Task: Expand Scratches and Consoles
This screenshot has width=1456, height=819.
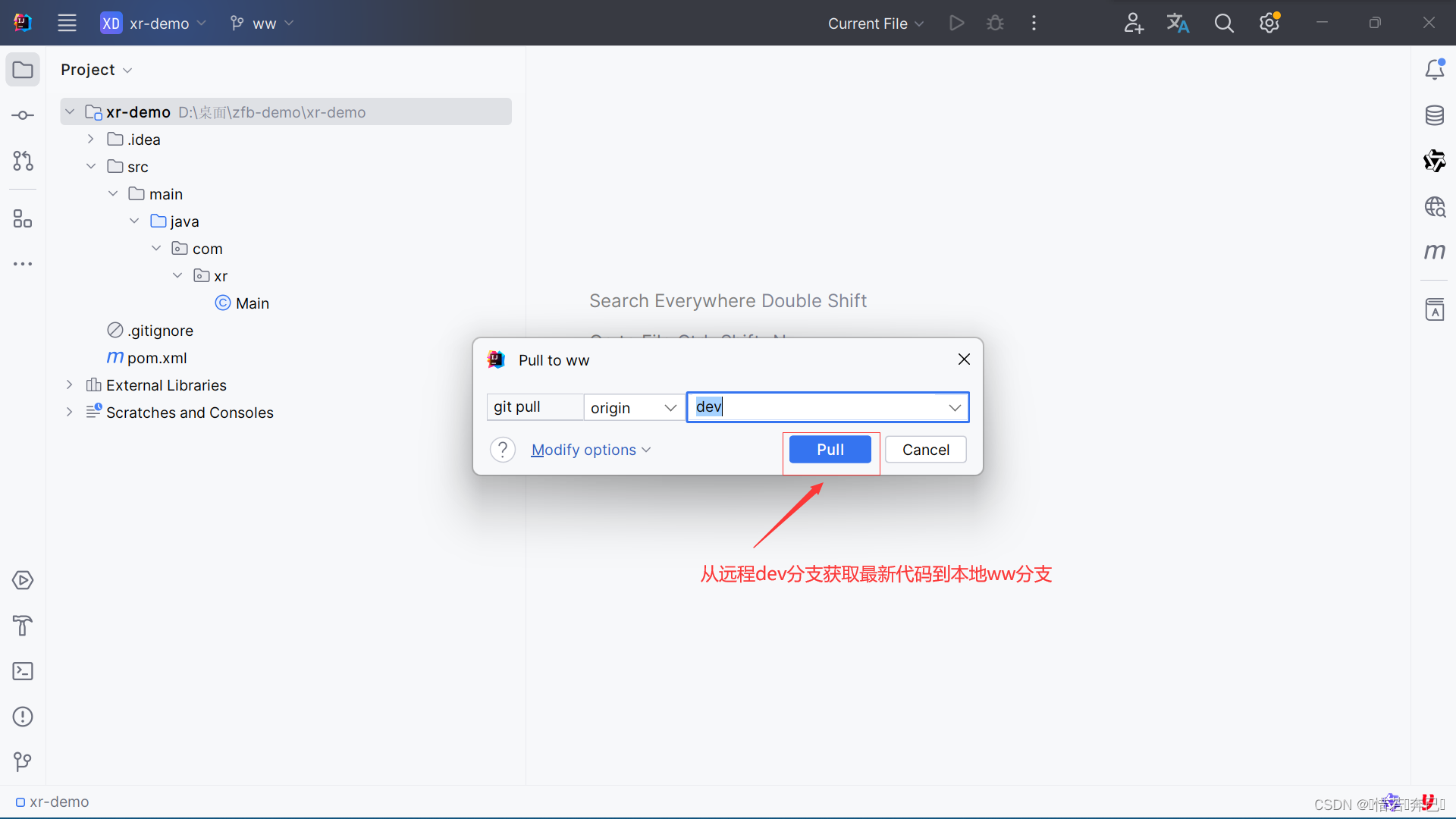Action: [x=70, y=413]
